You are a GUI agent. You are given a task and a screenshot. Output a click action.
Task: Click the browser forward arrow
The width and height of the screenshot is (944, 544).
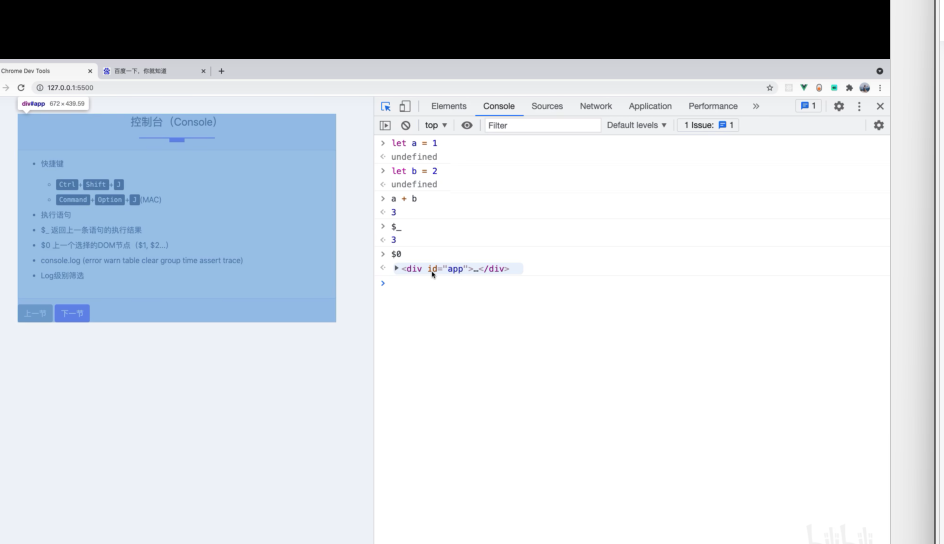point(5,88)
